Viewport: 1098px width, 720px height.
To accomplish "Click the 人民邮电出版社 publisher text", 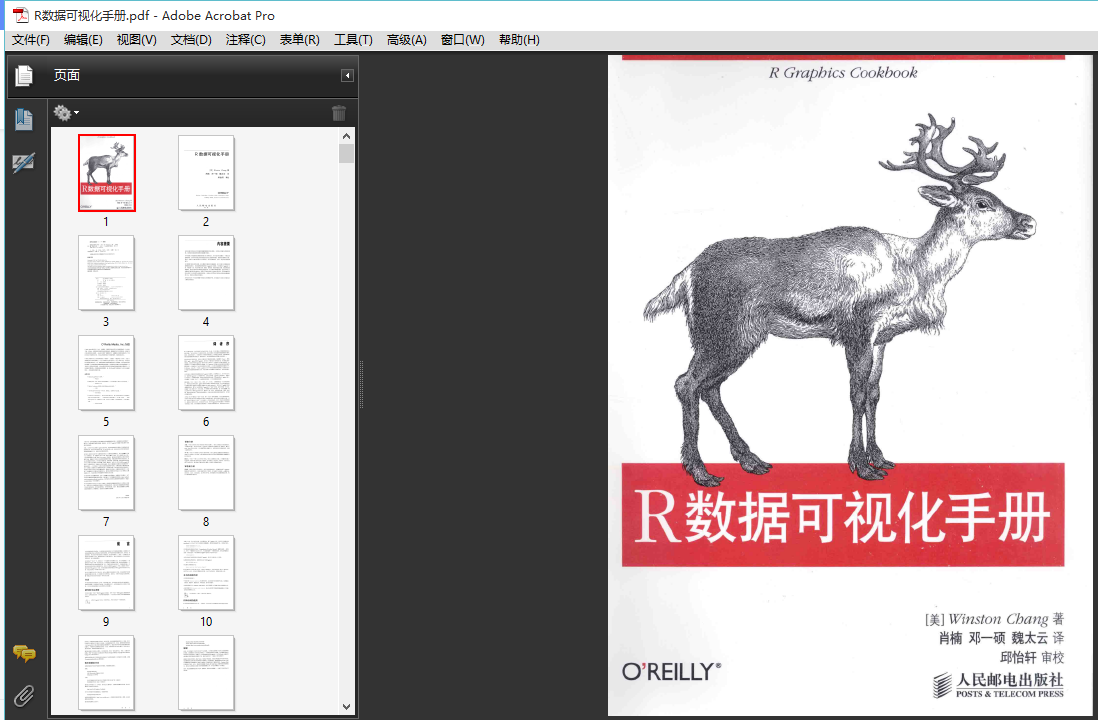I will [x=1010, y=679].
